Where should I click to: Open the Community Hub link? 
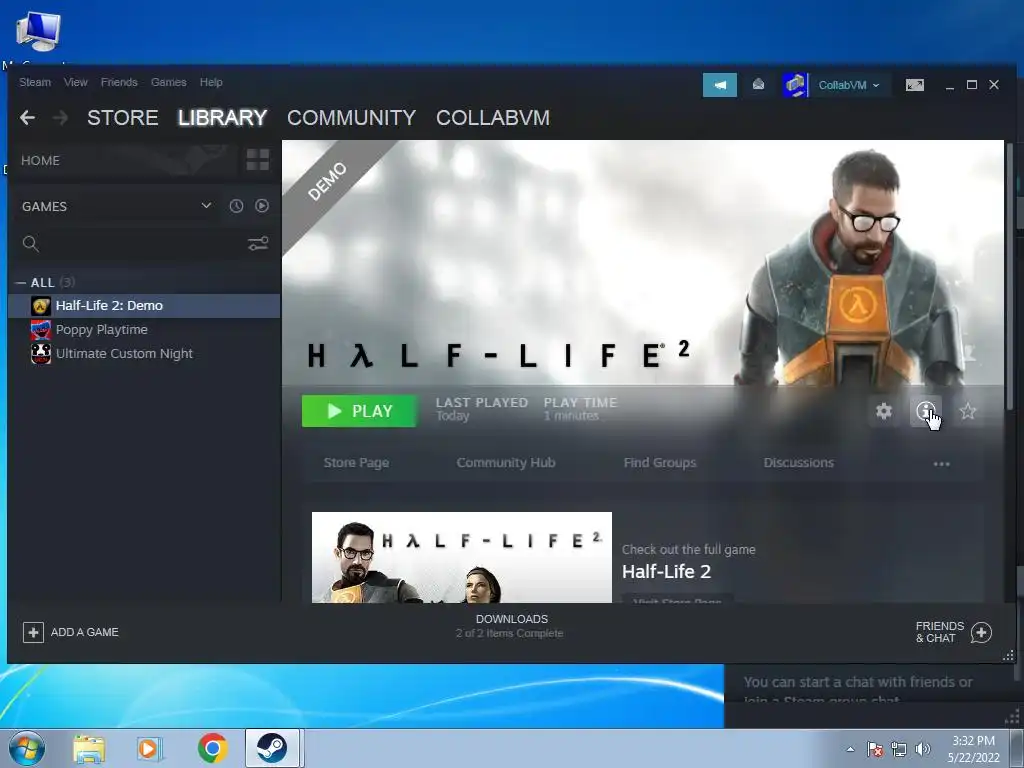pos(506,463)
